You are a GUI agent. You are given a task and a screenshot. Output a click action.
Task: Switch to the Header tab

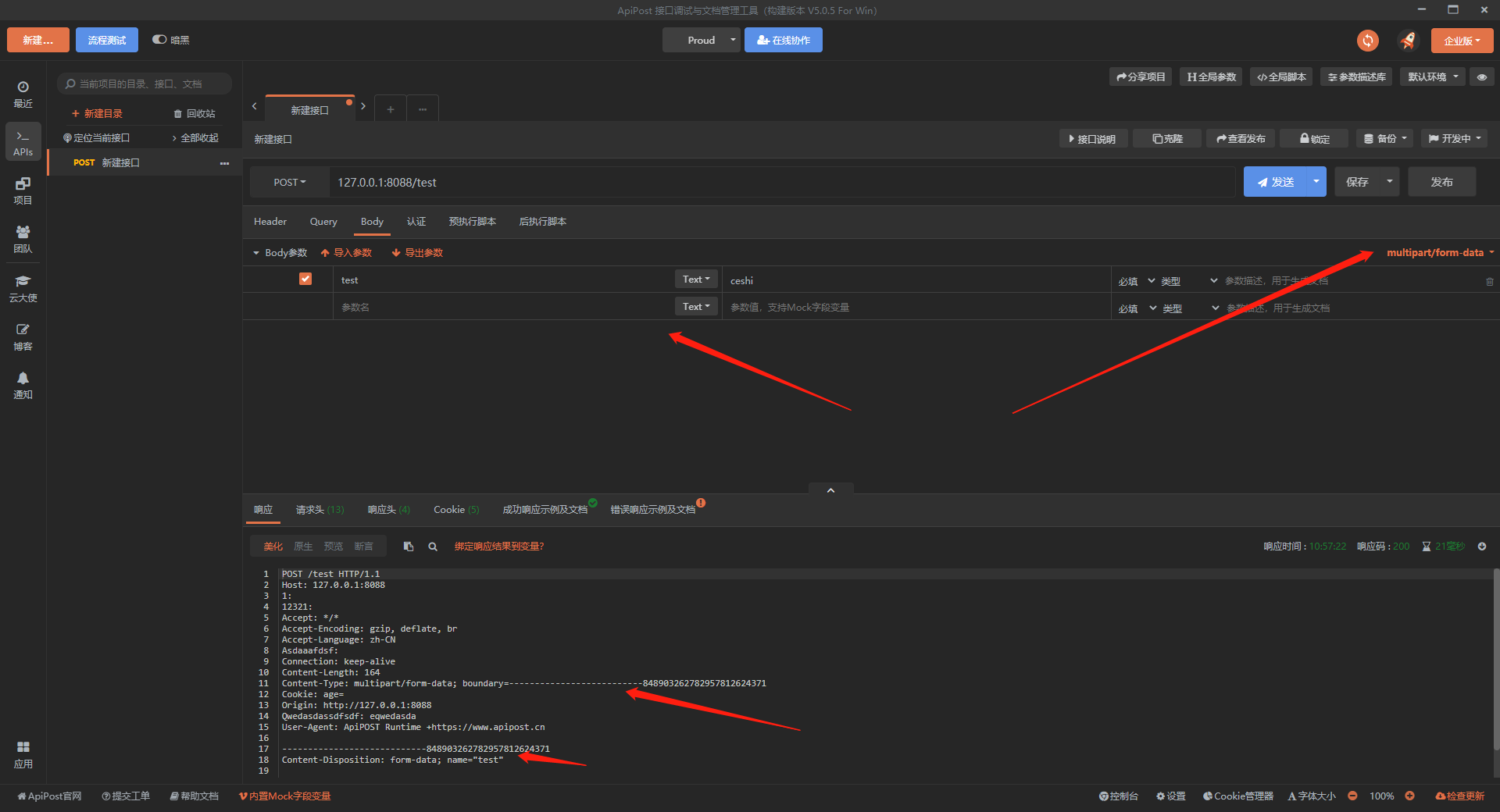coord(270,222)
